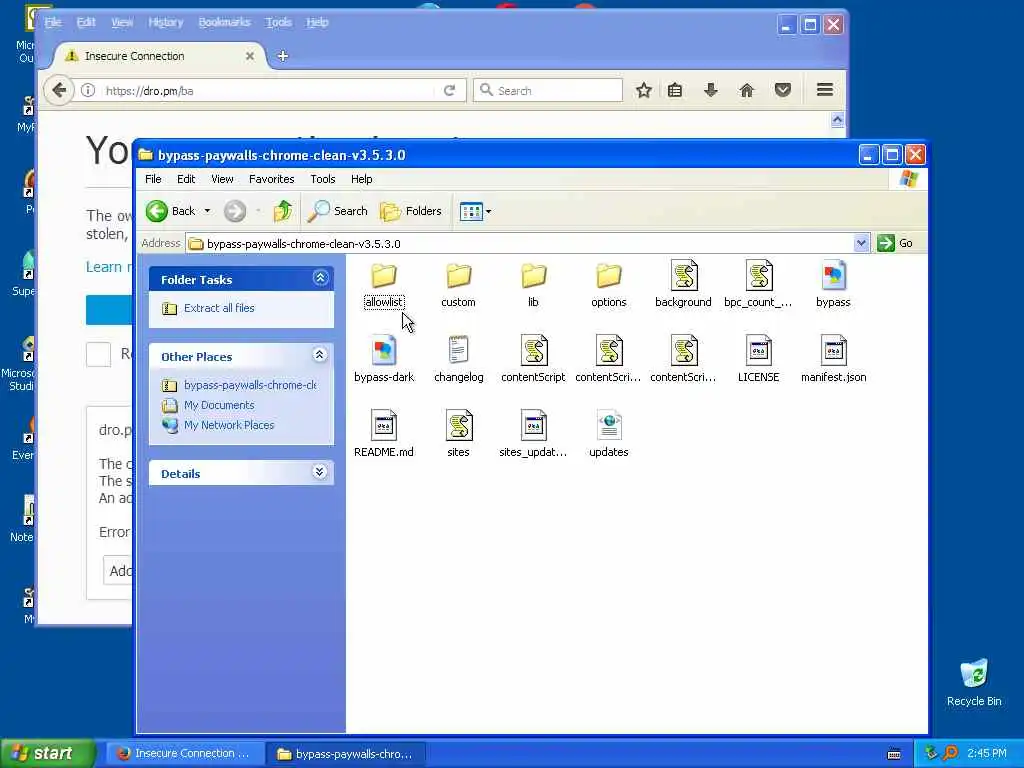
Task: Open Explorer Search pane
Action: click(x=338, y=211)
